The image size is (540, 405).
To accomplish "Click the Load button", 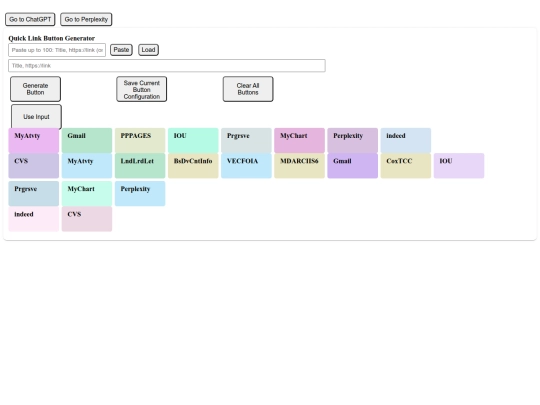I will click(x=148, y=50).
